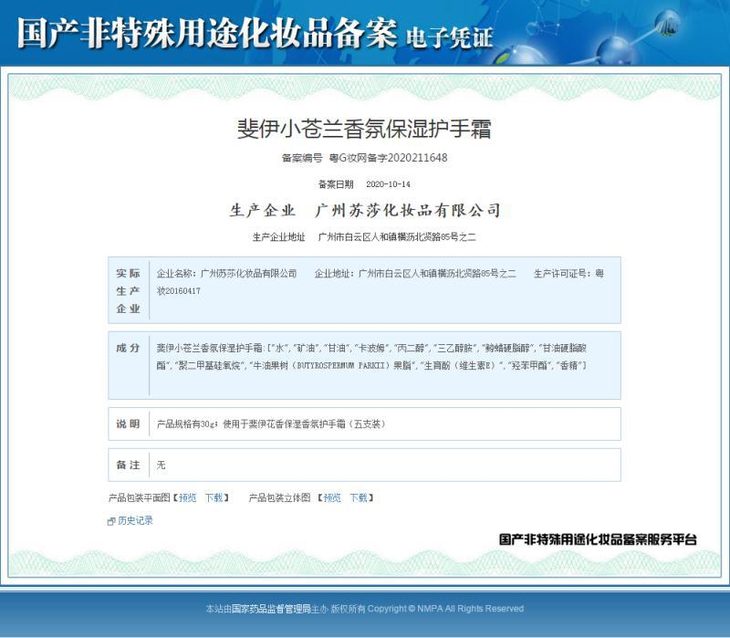
Task: Preview the 产品包装立体图 image
Action: pyautogui.click(x=332, y=498)
